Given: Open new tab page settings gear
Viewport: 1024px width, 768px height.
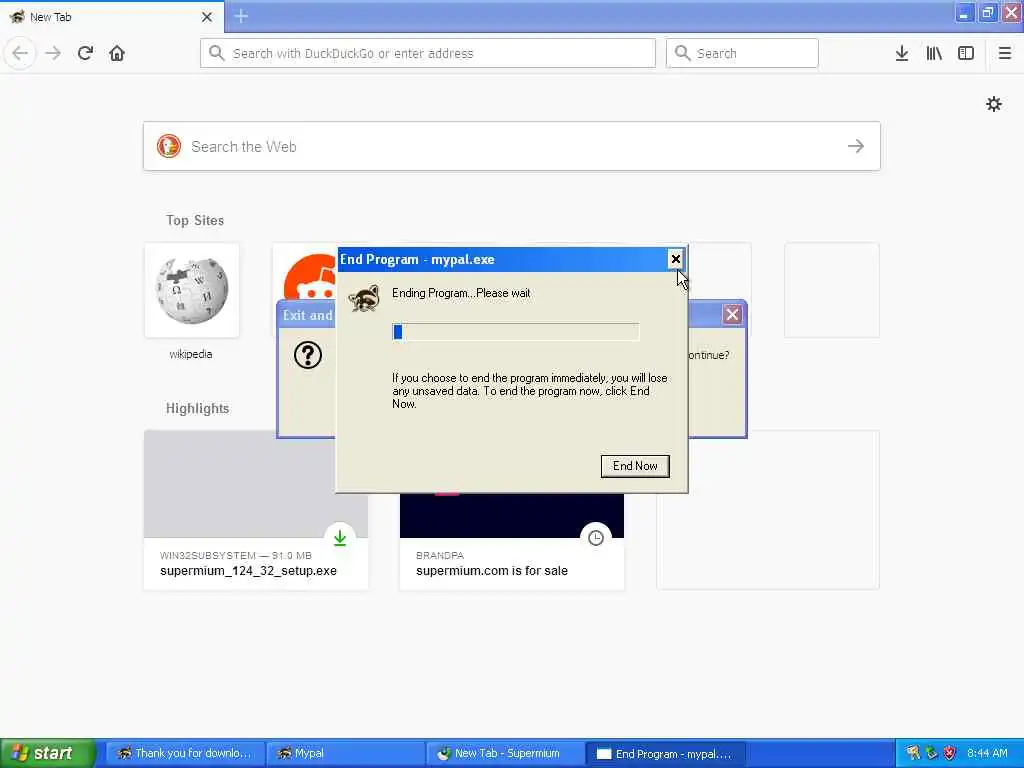Looking at the screenshot, I should coord(994,104).
